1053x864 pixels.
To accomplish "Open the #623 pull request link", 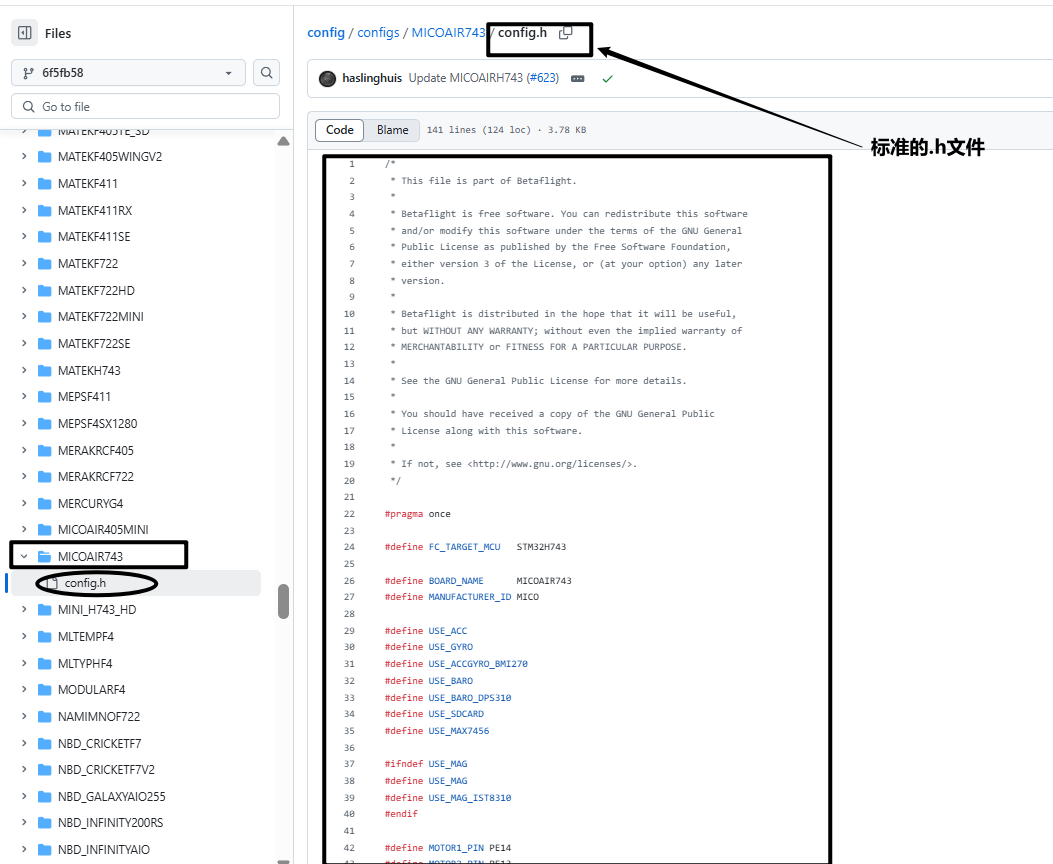I will point(543,78).
